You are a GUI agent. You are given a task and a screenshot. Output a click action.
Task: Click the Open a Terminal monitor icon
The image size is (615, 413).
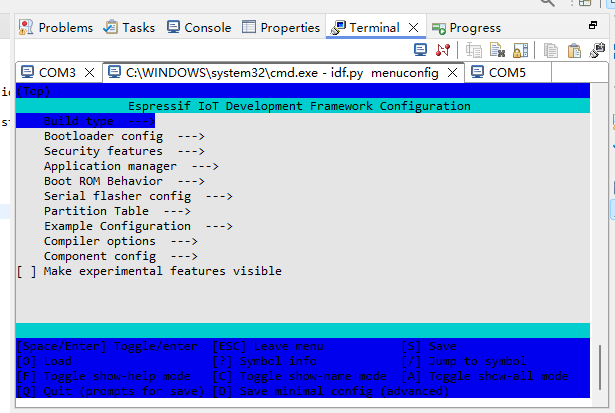(420, 50)
